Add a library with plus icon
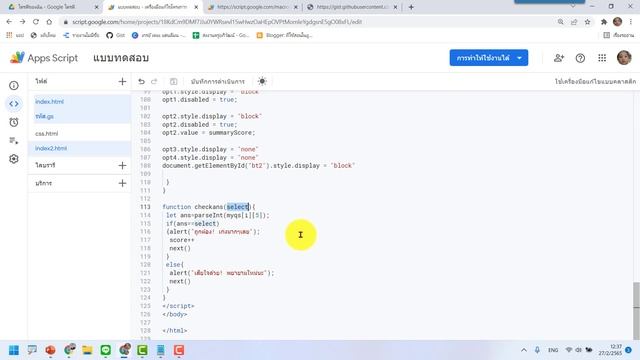The height and width of the screenshot is (360, 640). click(122, 165)
